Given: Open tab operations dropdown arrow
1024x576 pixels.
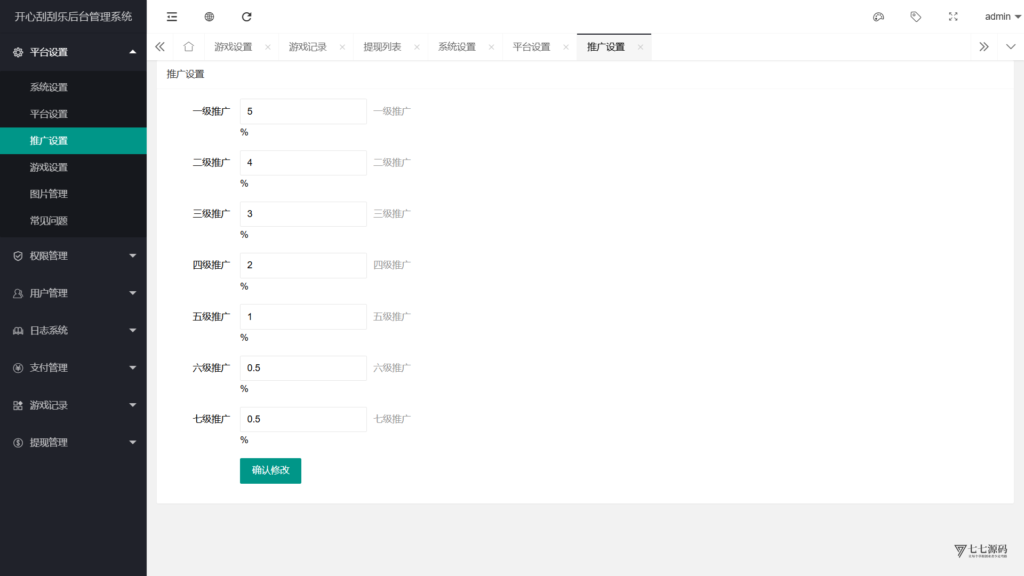Looking at the screenshot, I should 1010,46.
